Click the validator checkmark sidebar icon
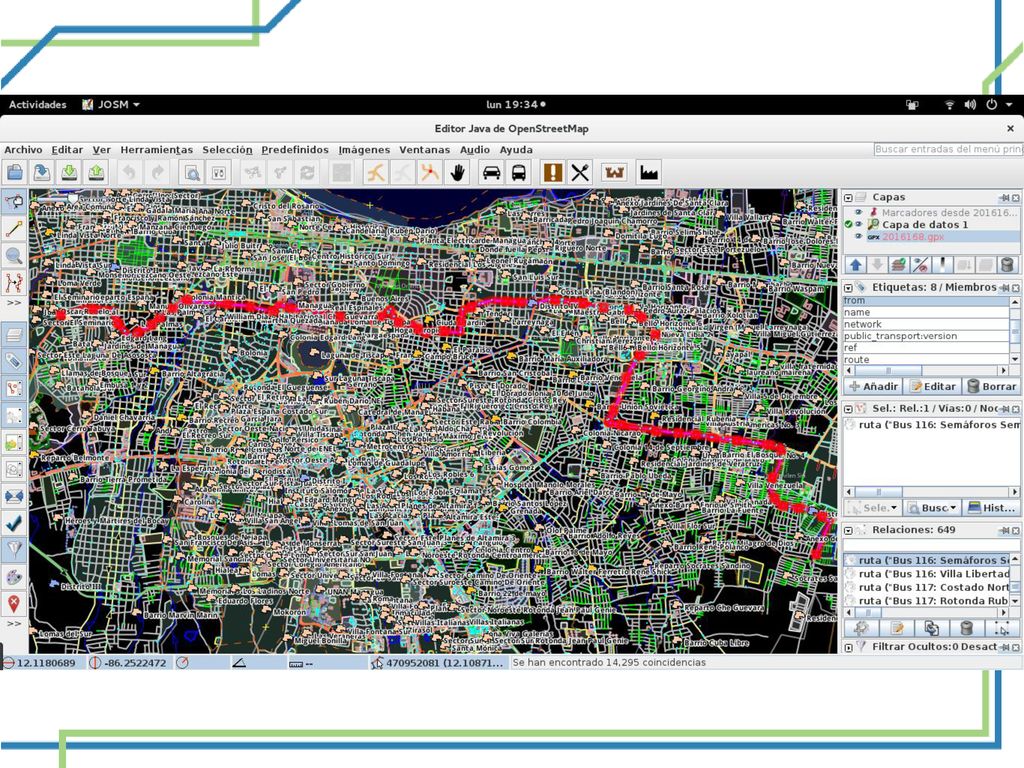 click(x=14, y=523)
